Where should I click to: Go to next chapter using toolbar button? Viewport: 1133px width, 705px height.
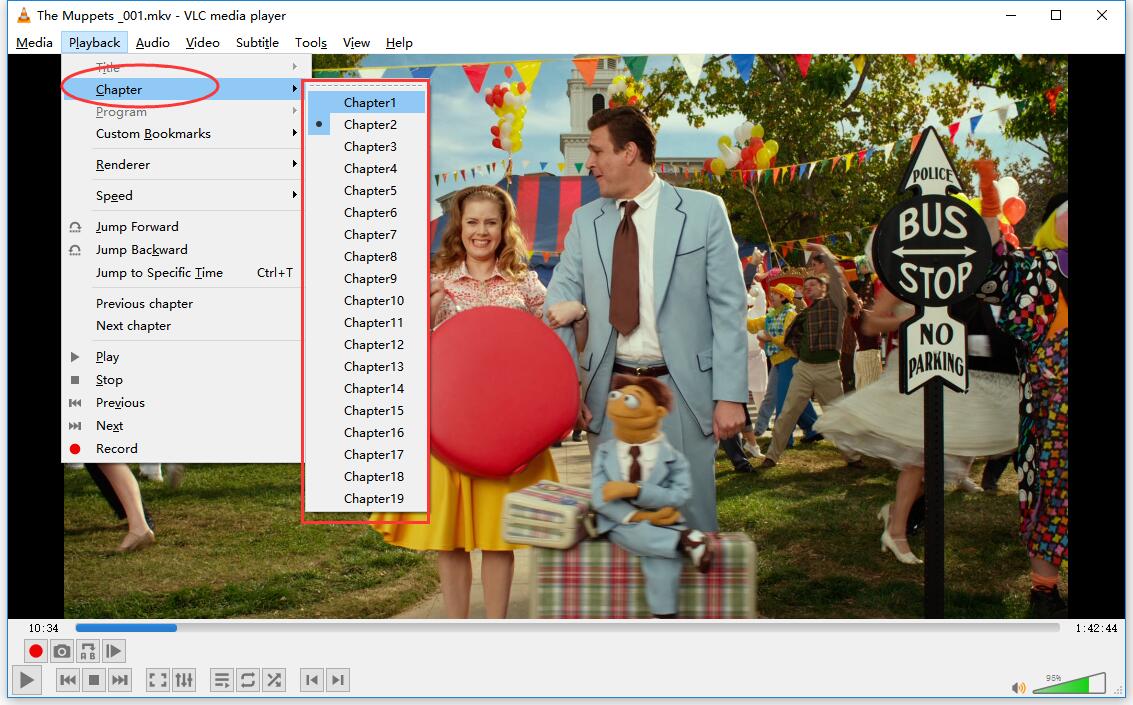pos(337,680)
